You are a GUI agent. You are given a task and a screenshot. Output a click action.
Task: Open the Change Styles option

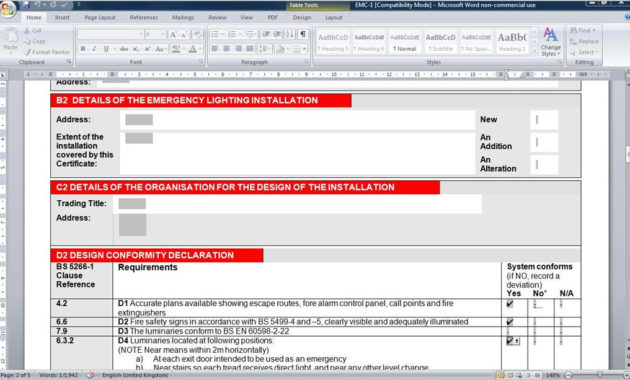click(x=550, y=42)
